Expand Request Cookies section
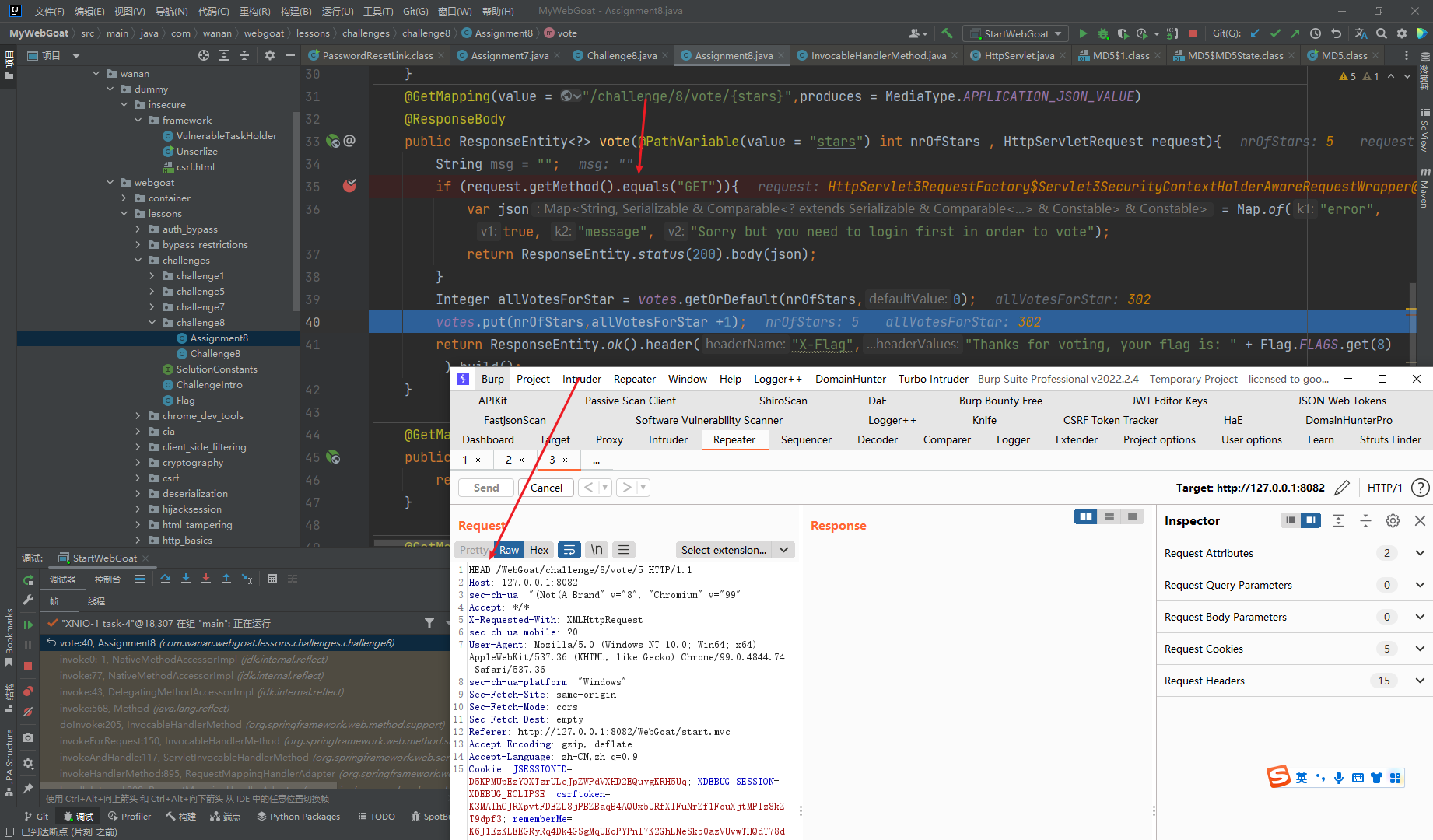The width and height of the screenshot is (1433, 840). pos(1420,649)
